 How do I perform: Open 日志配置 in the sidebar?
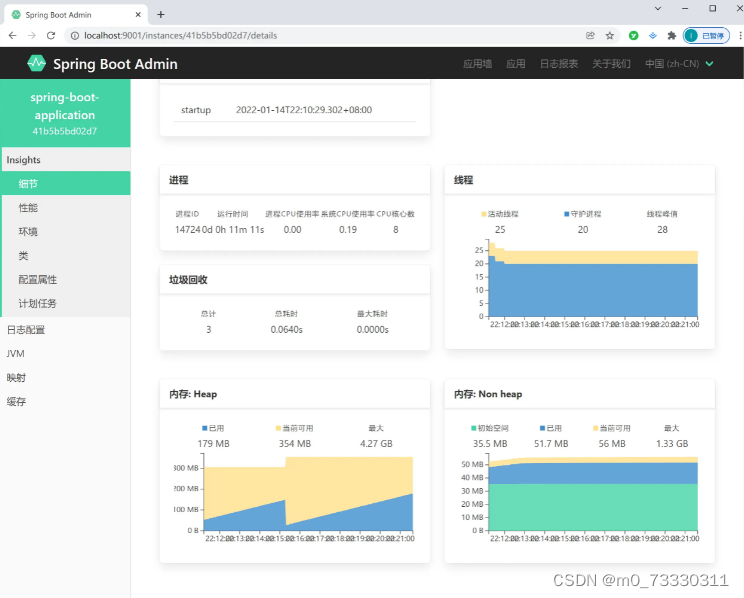[x=65, y=329]
